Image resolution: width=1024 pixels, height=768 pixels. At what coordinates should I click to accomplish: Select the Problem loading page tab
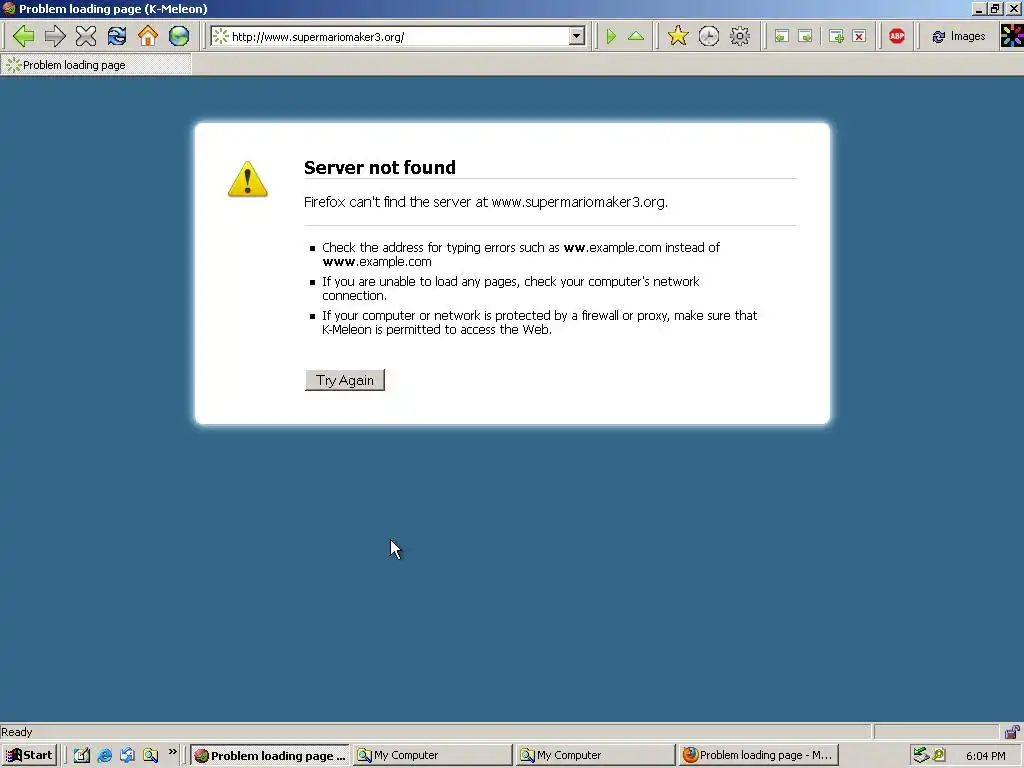point(96,65)
